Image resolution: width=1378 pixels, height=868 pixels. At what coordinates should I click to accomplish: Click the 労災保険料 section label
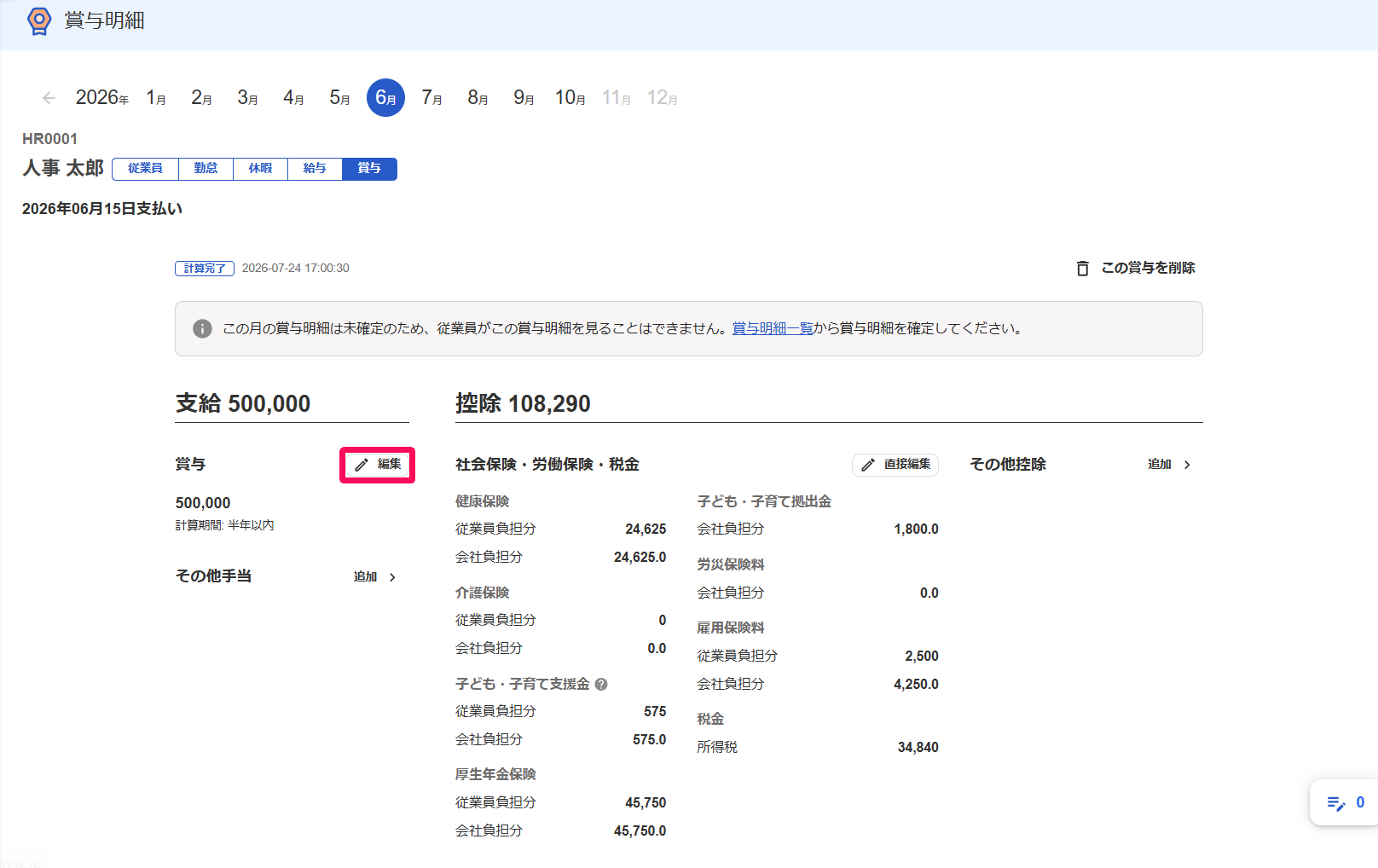tap(731, 564)
